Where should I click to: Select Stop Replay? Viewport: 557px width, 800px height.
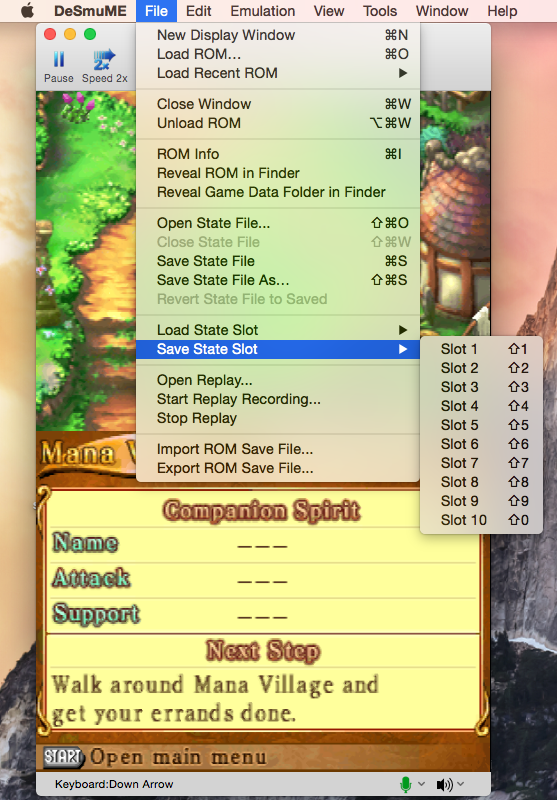tap(278, 418)
